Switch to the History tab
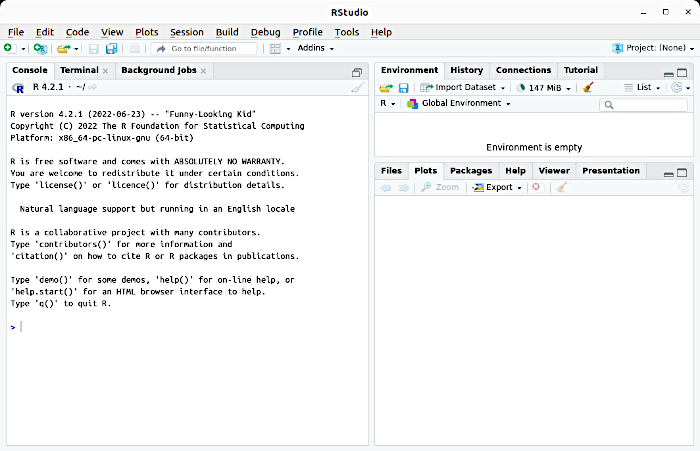700x451 pixels. [467, 70]
